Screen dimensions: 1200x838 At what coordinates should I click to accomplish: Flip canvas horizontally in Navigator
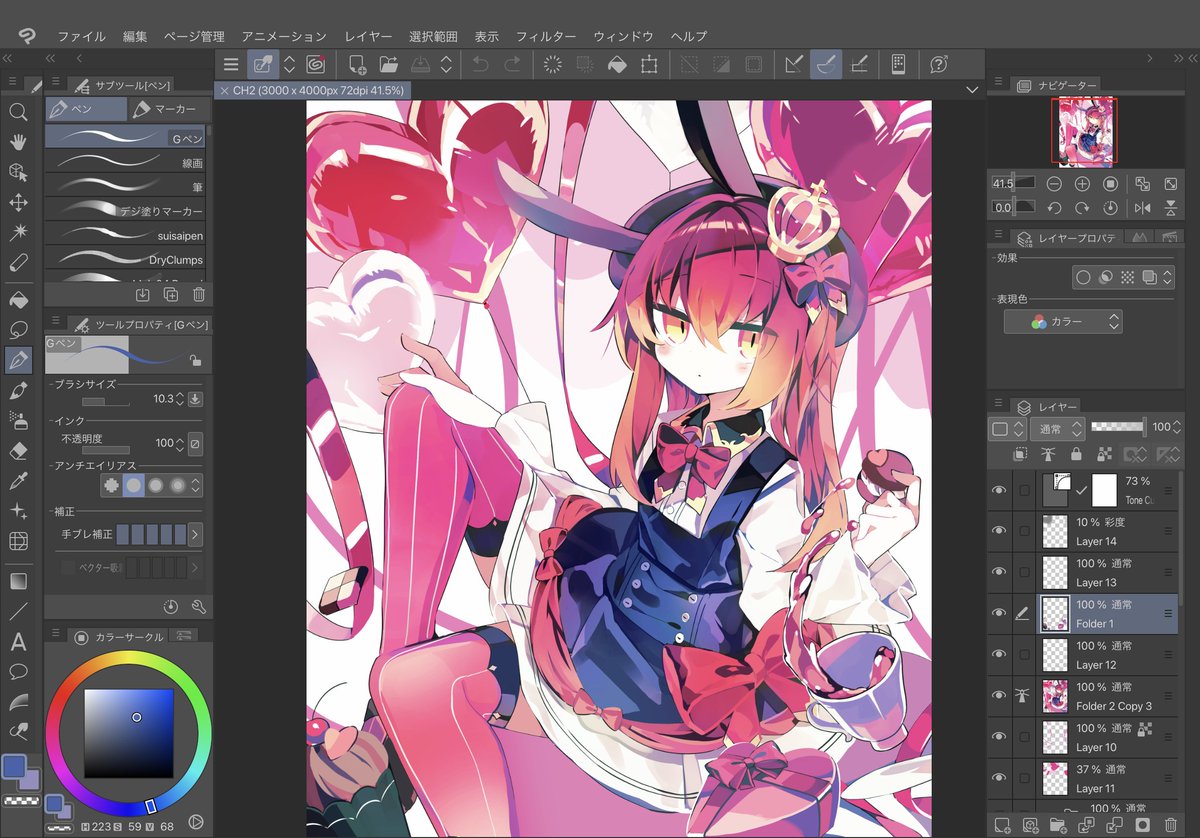tap(1143, 208)
